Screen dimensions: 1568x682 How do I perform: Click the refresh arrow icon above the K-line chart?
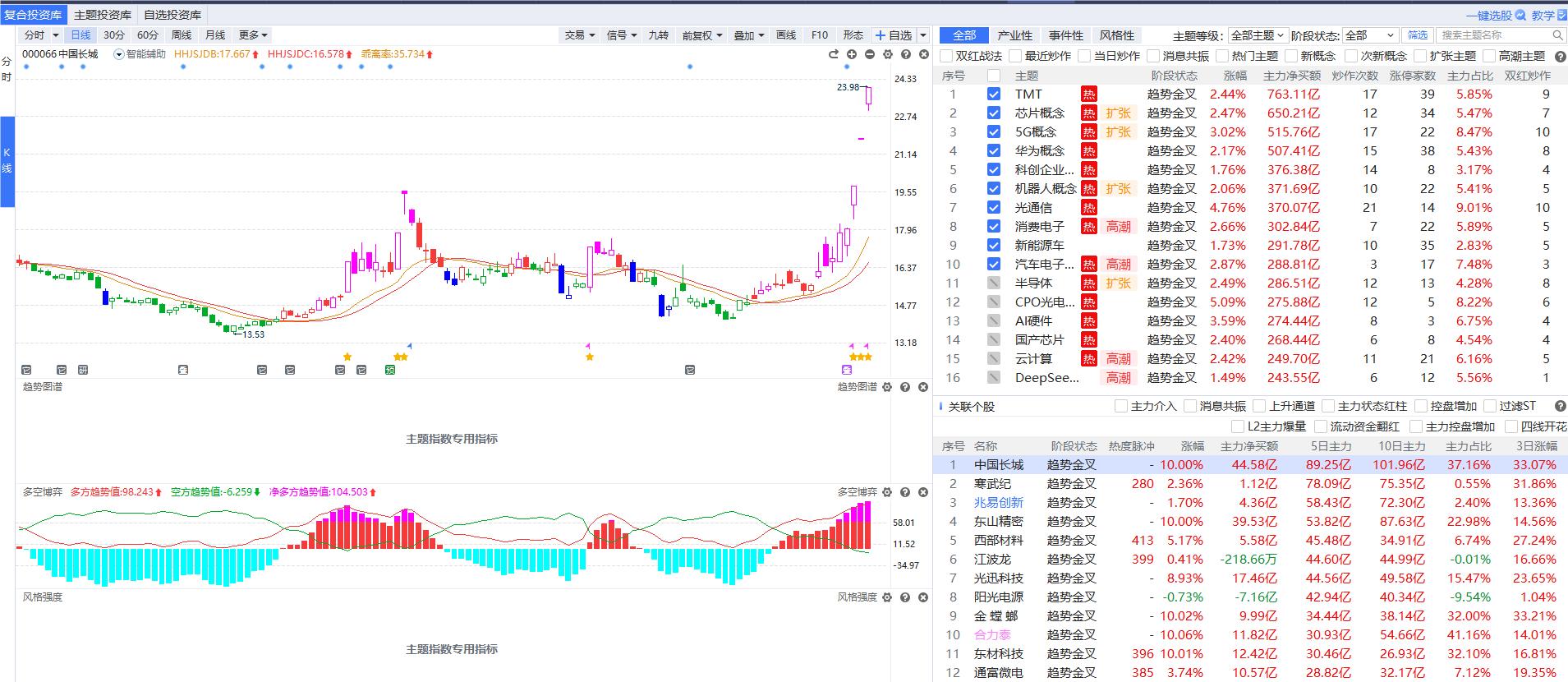click(833, 54)
